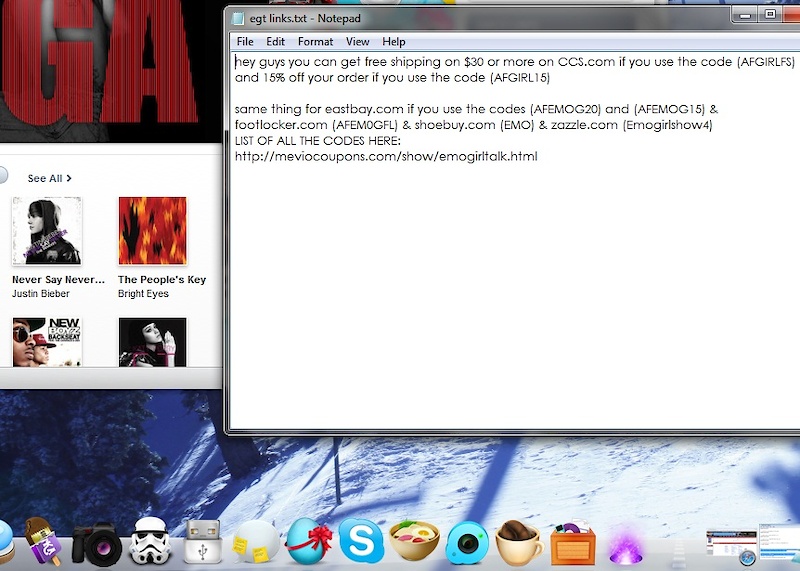
Task: Launch Skype from the dock
Action: pos(361,541)
